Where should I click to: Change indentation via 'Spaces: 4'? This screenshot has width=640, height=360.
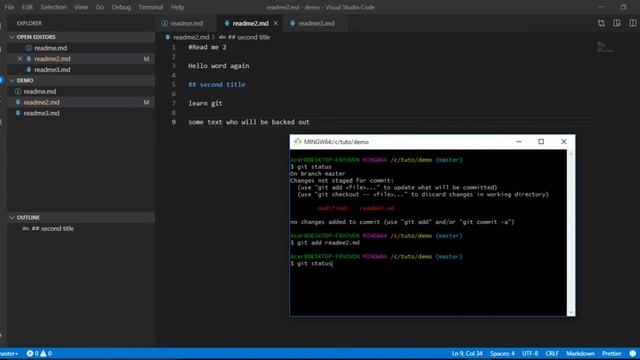(x=502, y=353)
